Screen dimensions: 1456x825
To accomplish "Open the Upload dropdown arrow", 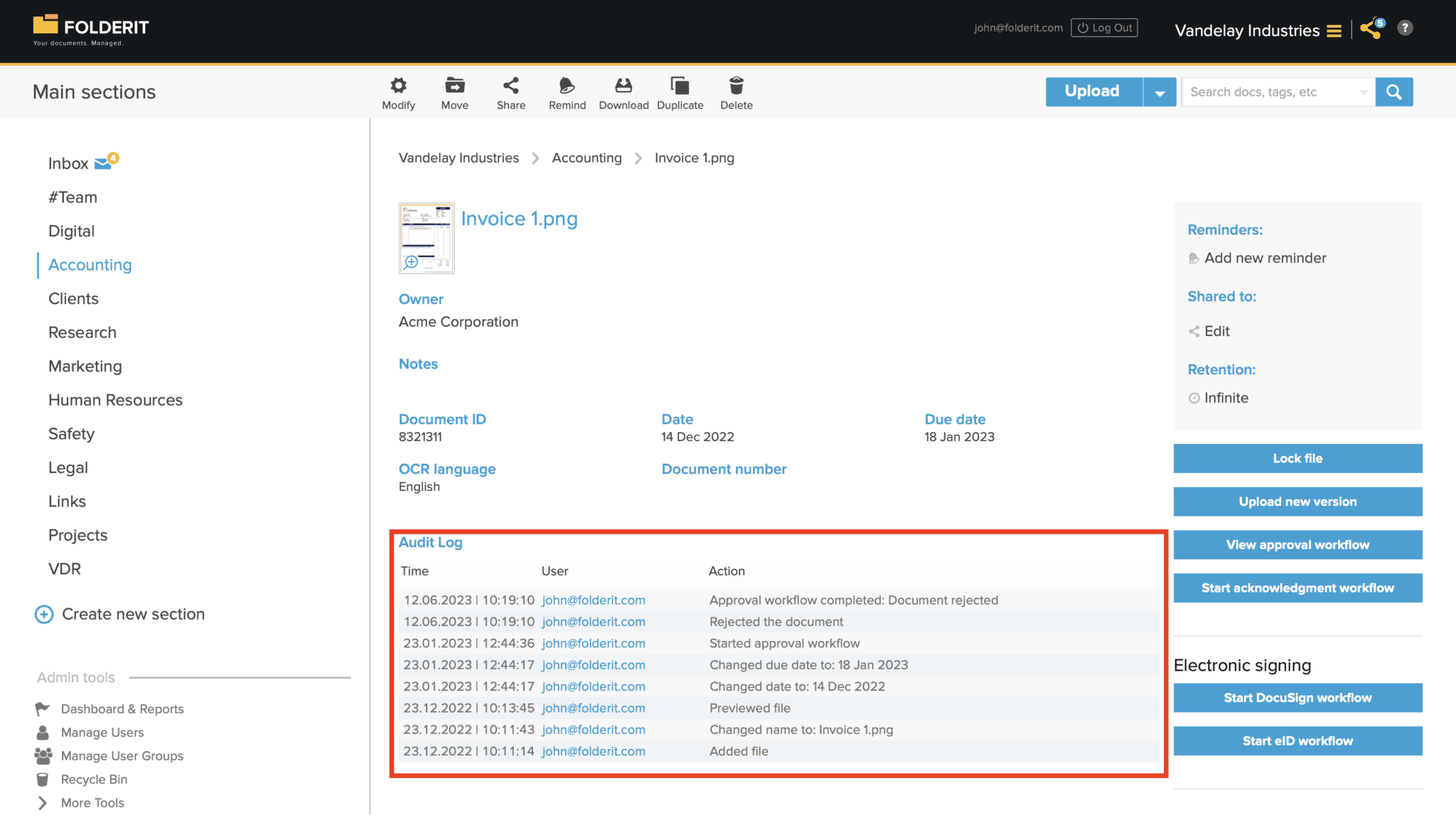I will tap(1160, 92).
